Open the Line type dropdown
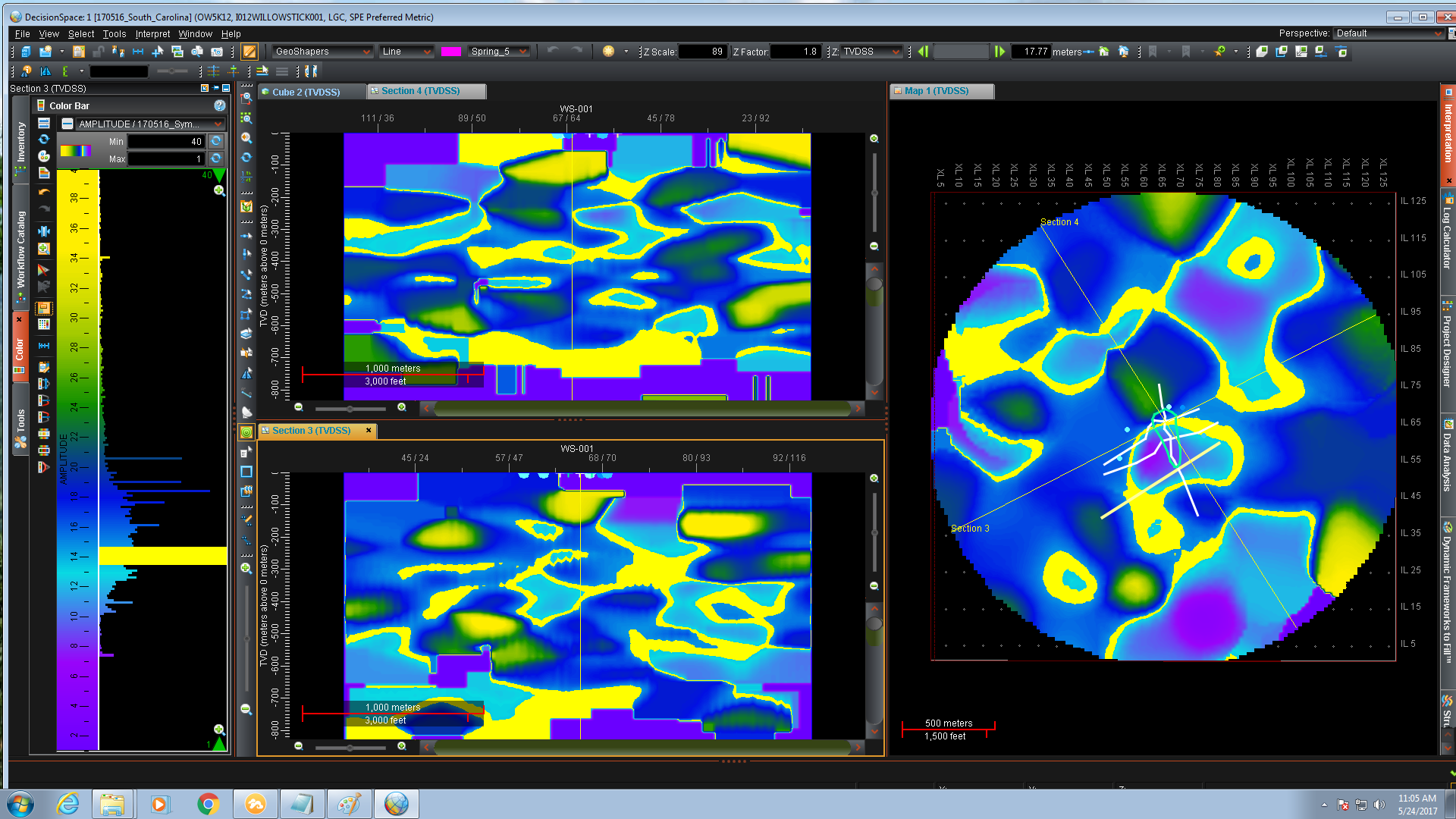This screenshot has width=1456, height=819. [x=406, y=52]
